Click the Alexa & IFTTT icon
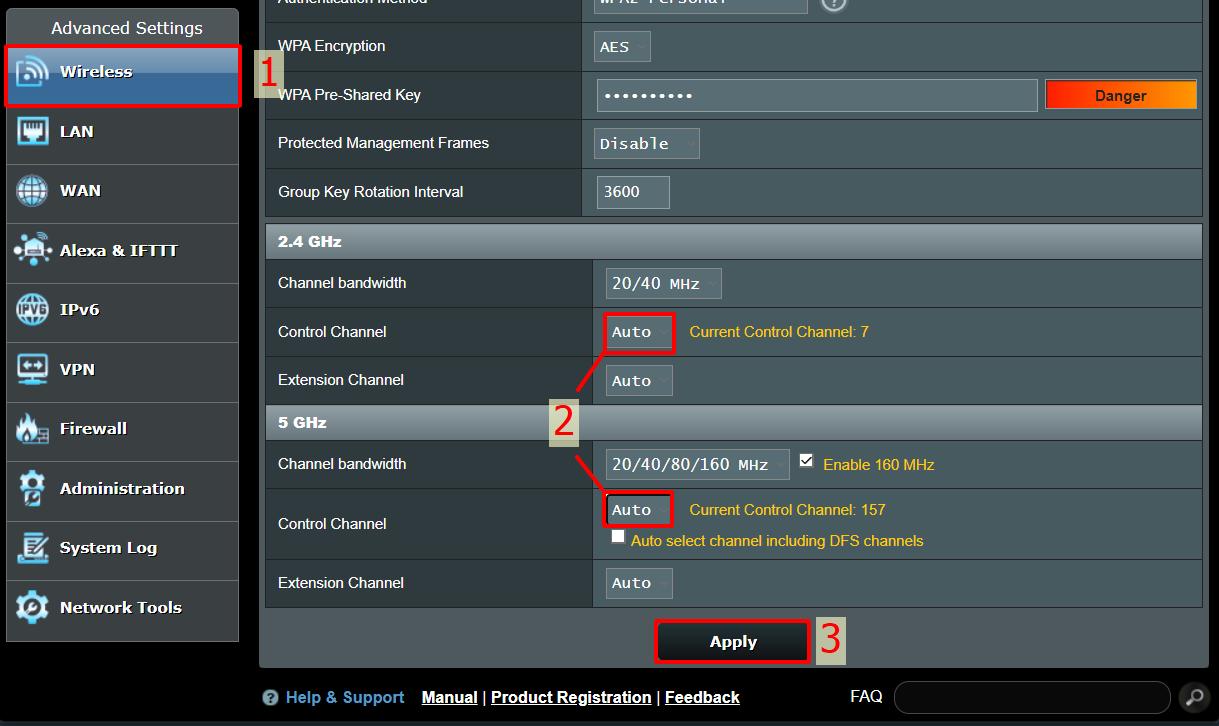Image resolution: width=1219 pixels, height=726 pixels. [32, 250]
